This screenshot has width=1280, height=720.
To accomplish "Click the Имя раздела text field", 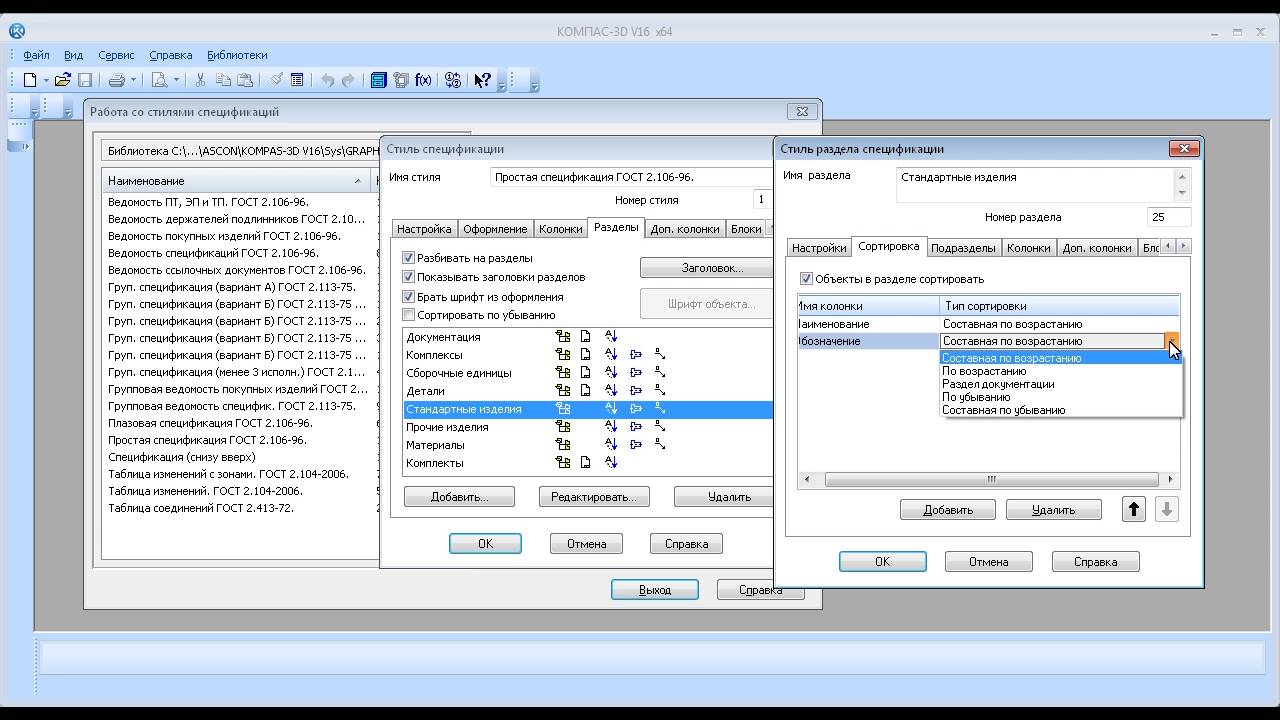I will click(1042, 185).
